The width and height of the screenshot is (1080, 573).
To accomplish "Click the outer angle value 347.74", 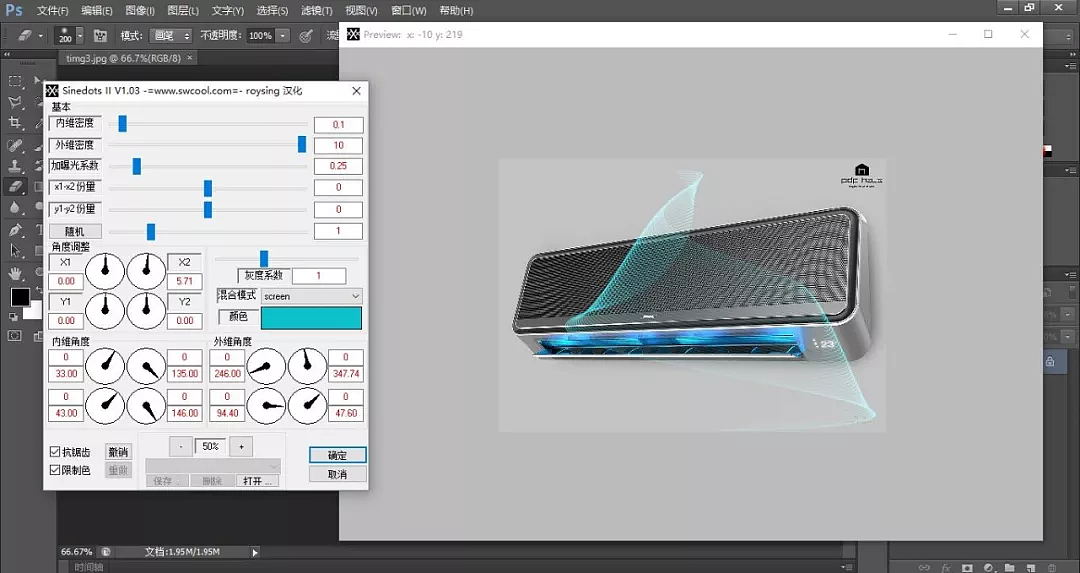I will [x=346, y=374].
